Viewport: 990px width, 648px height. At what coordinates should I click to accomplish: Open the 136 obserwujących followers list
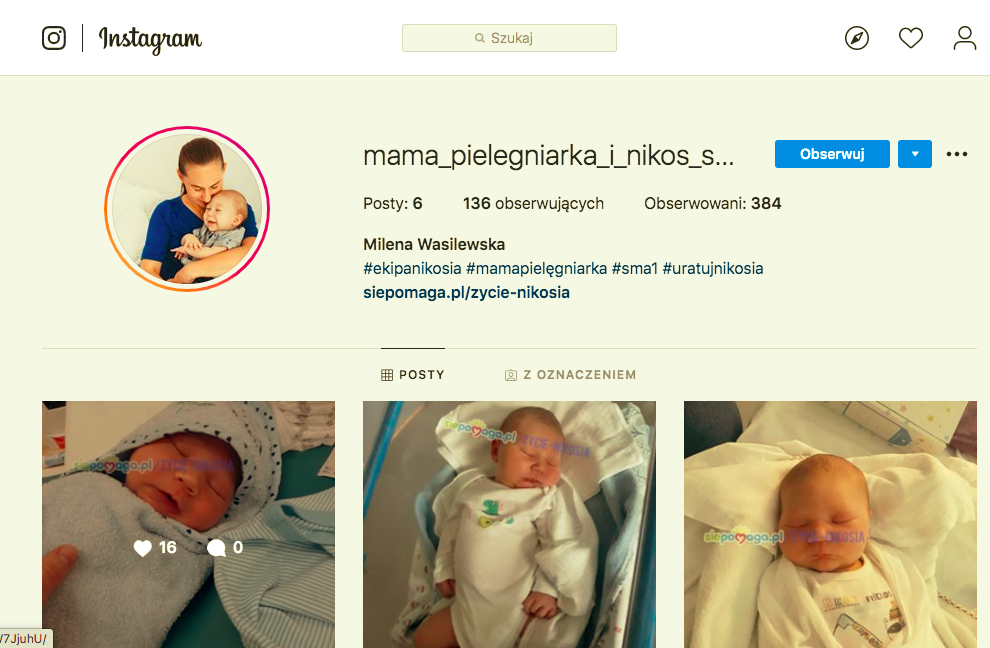(x=533, y=203)
